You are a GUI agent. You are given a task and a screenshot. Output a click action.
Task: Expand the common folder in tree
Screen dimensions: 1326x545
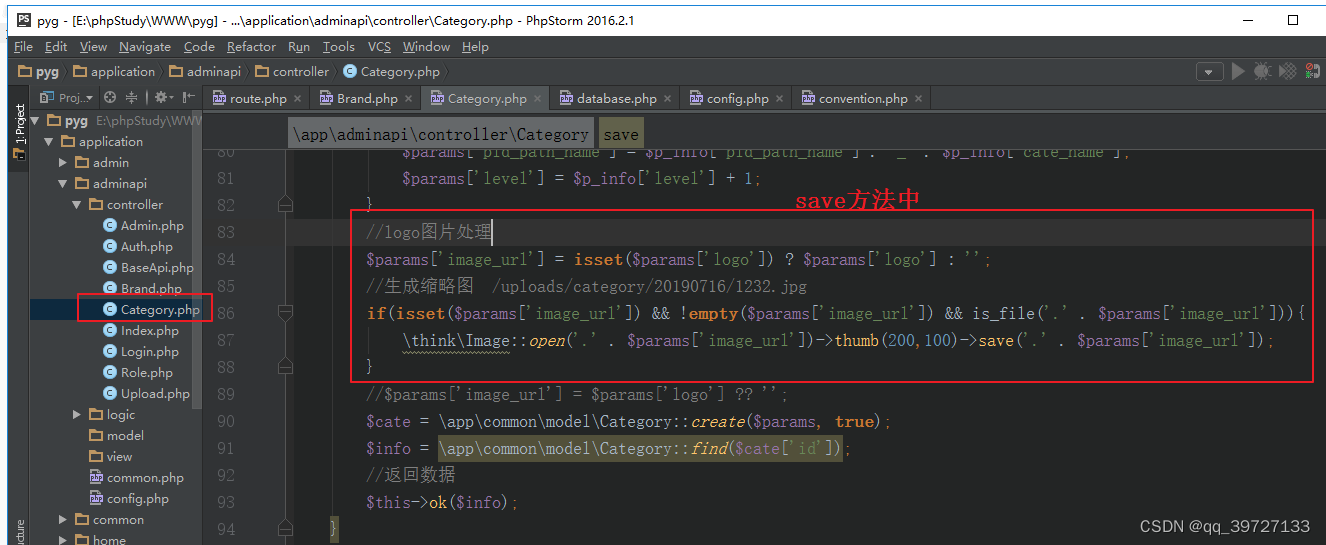click(64, 519)
